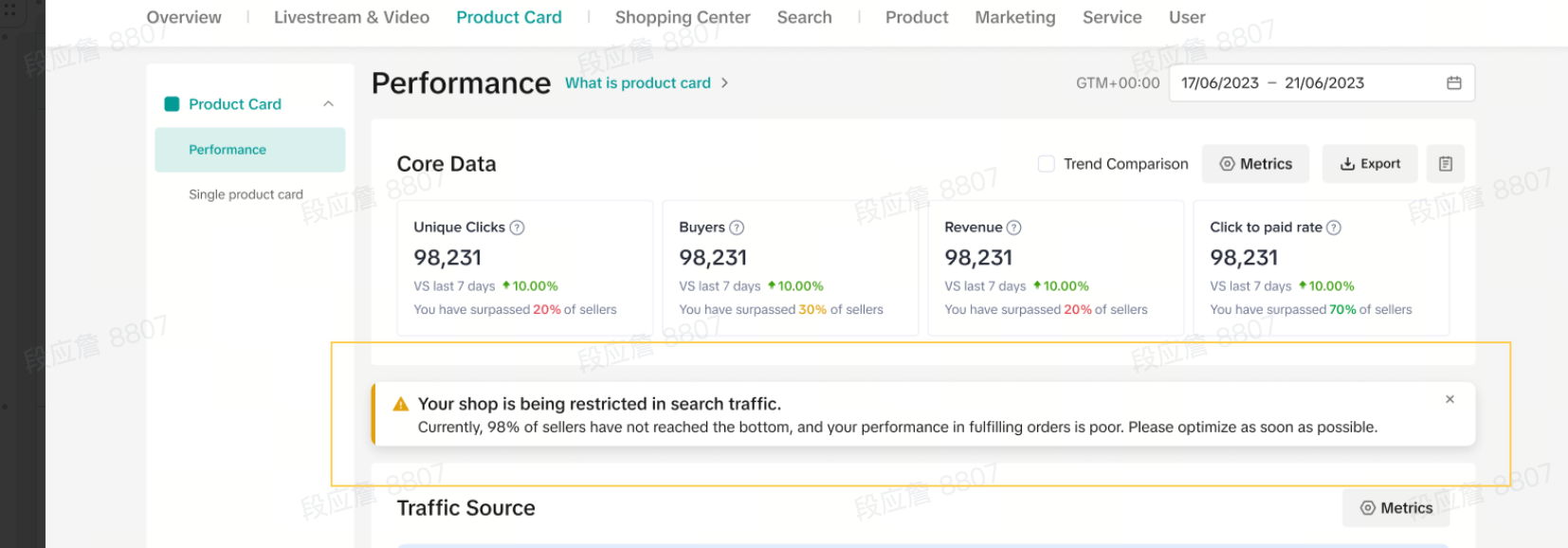Go to the Shopping Center tab
Viewport: 1568px width, 548px height.
point(682,17)
